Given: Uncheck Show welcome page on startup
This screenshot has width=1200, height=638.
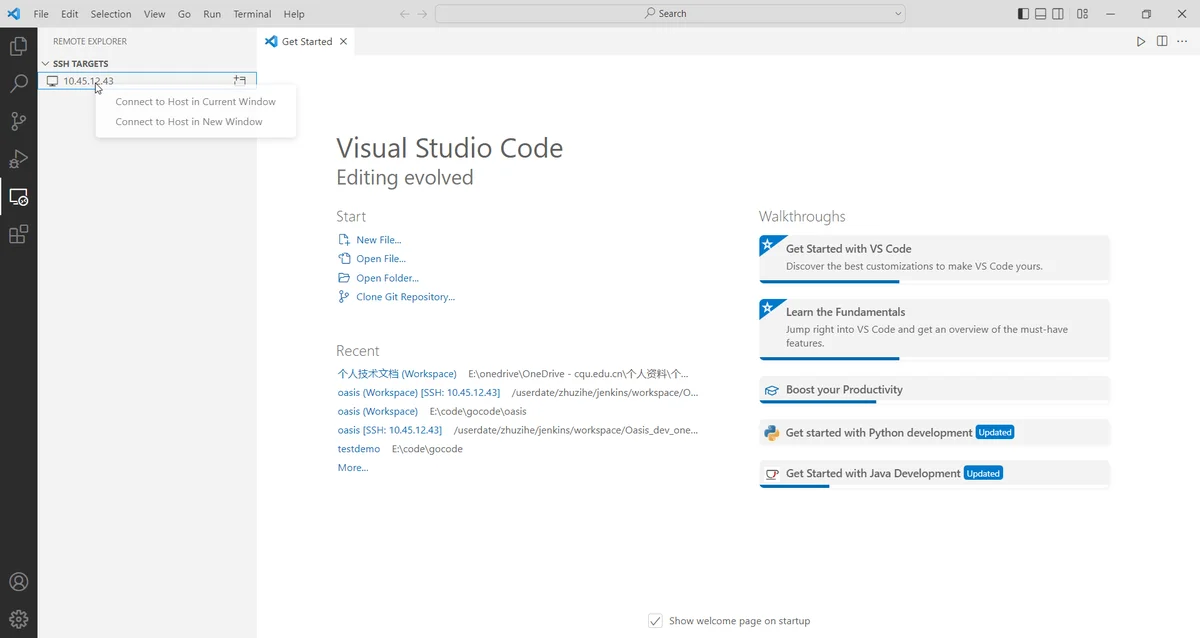Looking at the screenshot, I should pyautogui.click(x=655, y=621).
